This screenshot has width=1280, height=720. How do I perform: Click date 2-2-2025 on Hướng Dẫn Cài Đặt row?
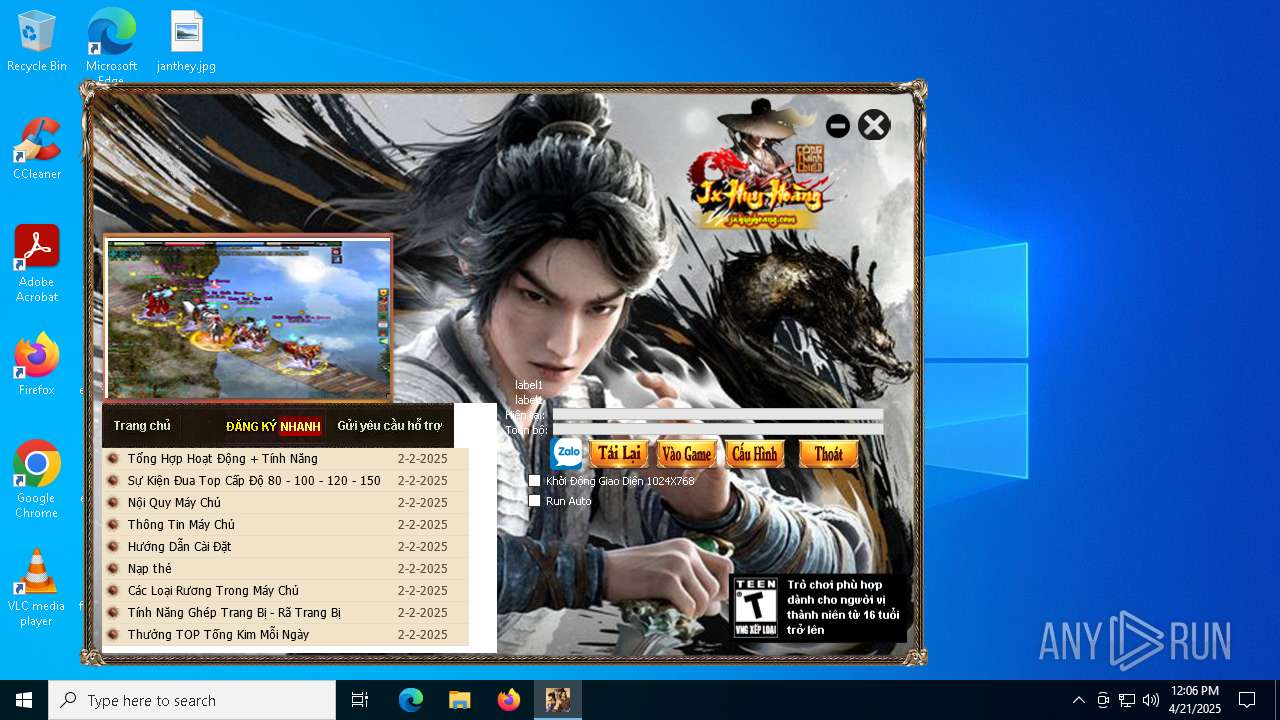(422, 547)
